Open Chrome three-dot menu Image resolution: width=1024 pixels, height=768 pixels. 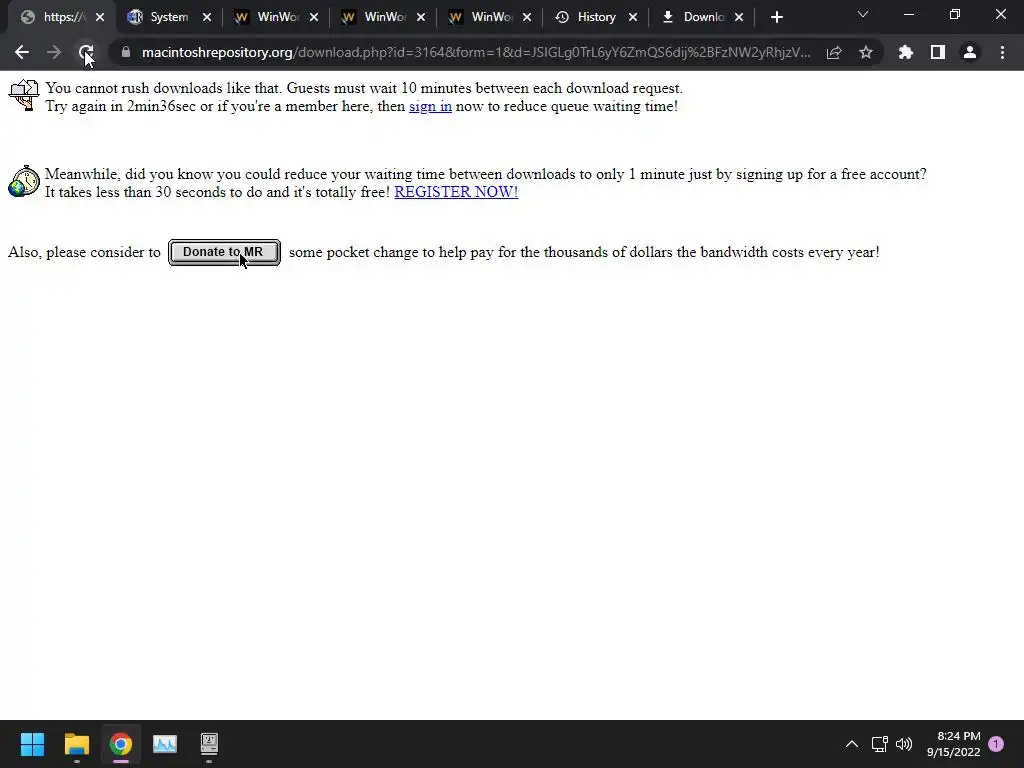tap(1002, 52)
